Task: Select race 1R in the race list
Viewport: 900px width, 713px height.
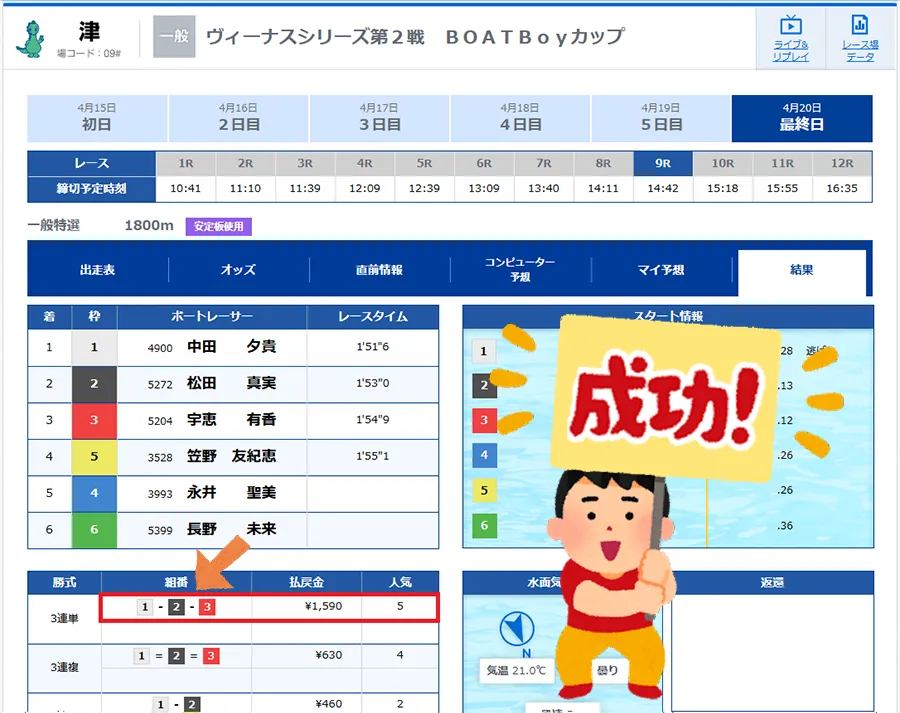Action: (185, 163)
